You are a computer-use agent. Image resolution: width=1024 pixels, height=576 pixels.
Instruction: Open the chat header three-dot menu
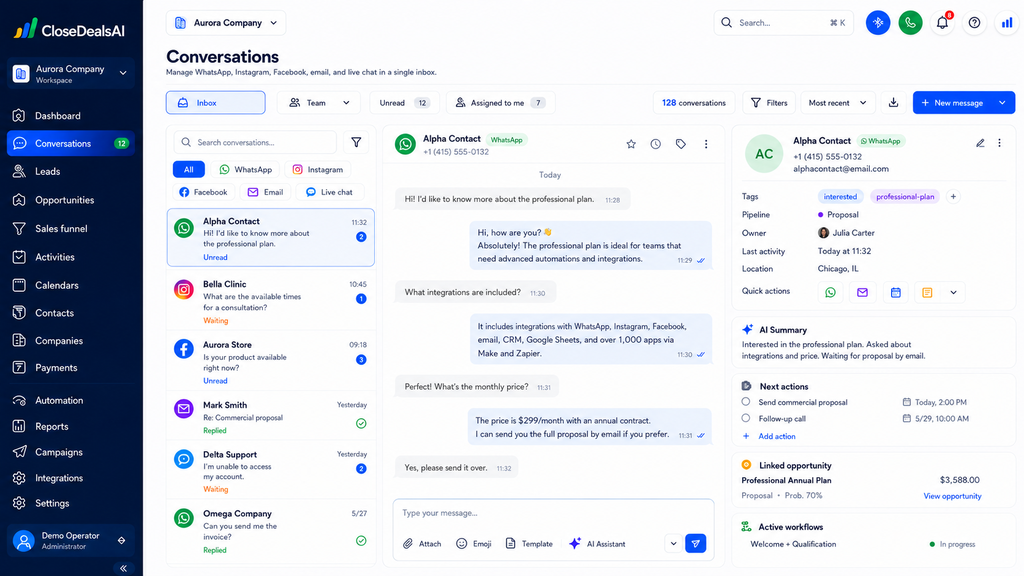[x=706, y=144]
